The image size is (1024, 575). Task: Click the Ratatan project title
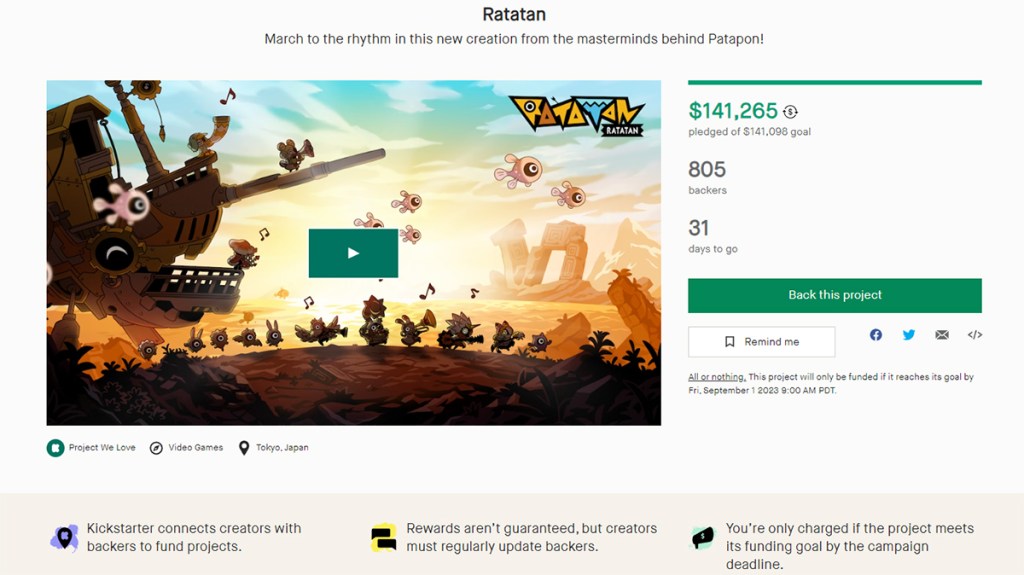pos(514,15)
